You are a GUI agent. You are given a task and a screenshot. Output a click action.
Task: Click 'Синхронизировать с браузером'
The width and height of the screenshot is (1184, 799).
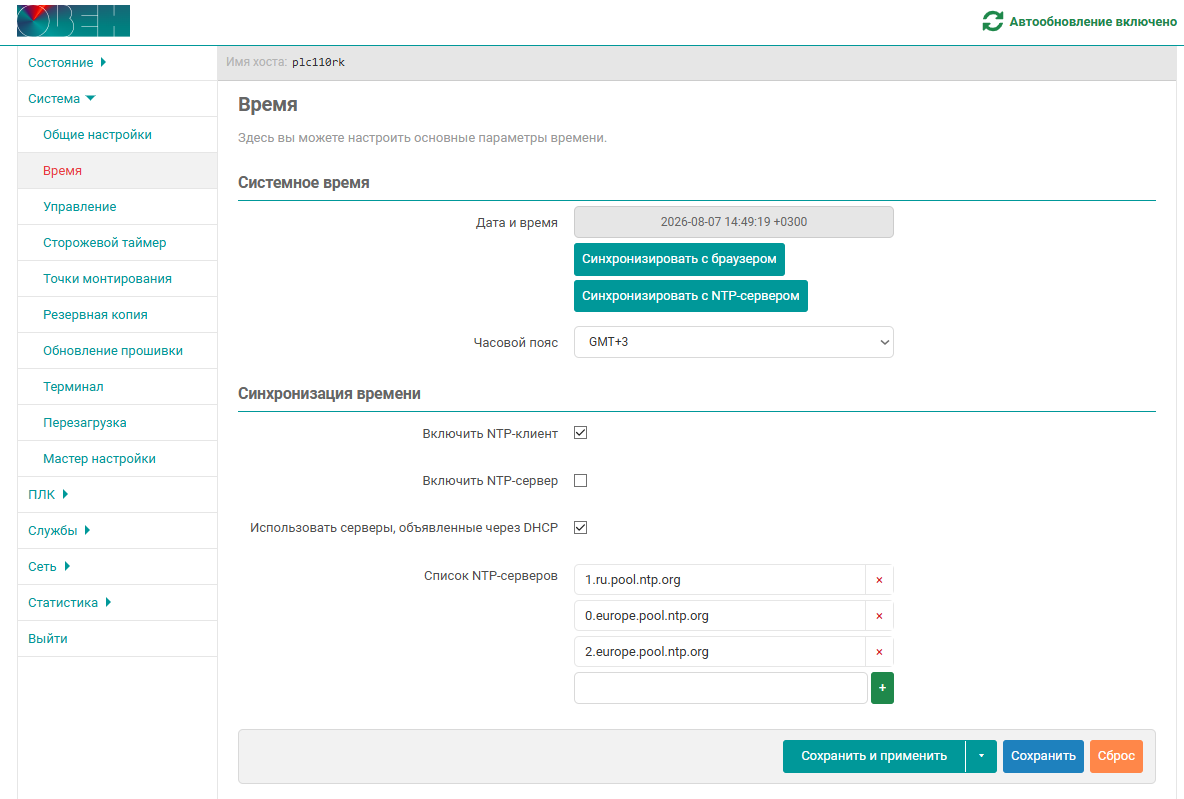tap(680, 259)
